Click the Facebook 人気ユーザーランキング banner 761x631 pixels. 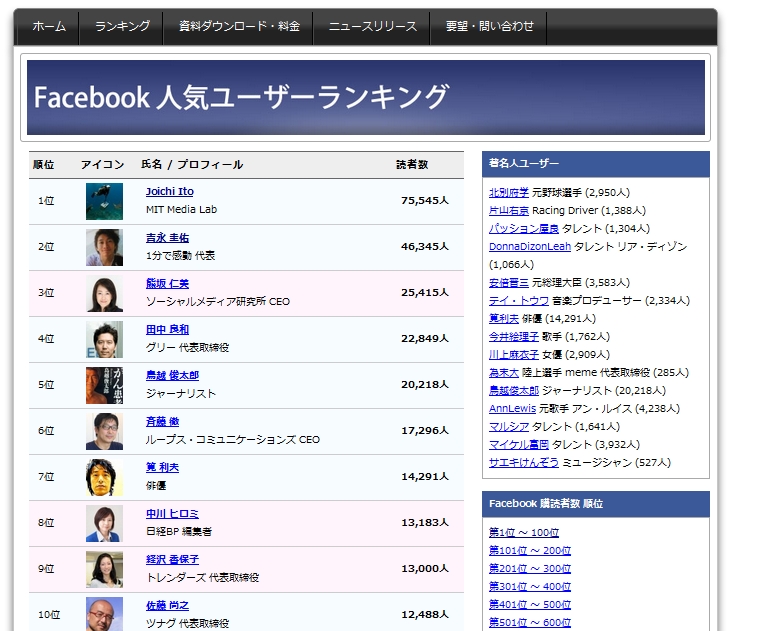(366, 98)
